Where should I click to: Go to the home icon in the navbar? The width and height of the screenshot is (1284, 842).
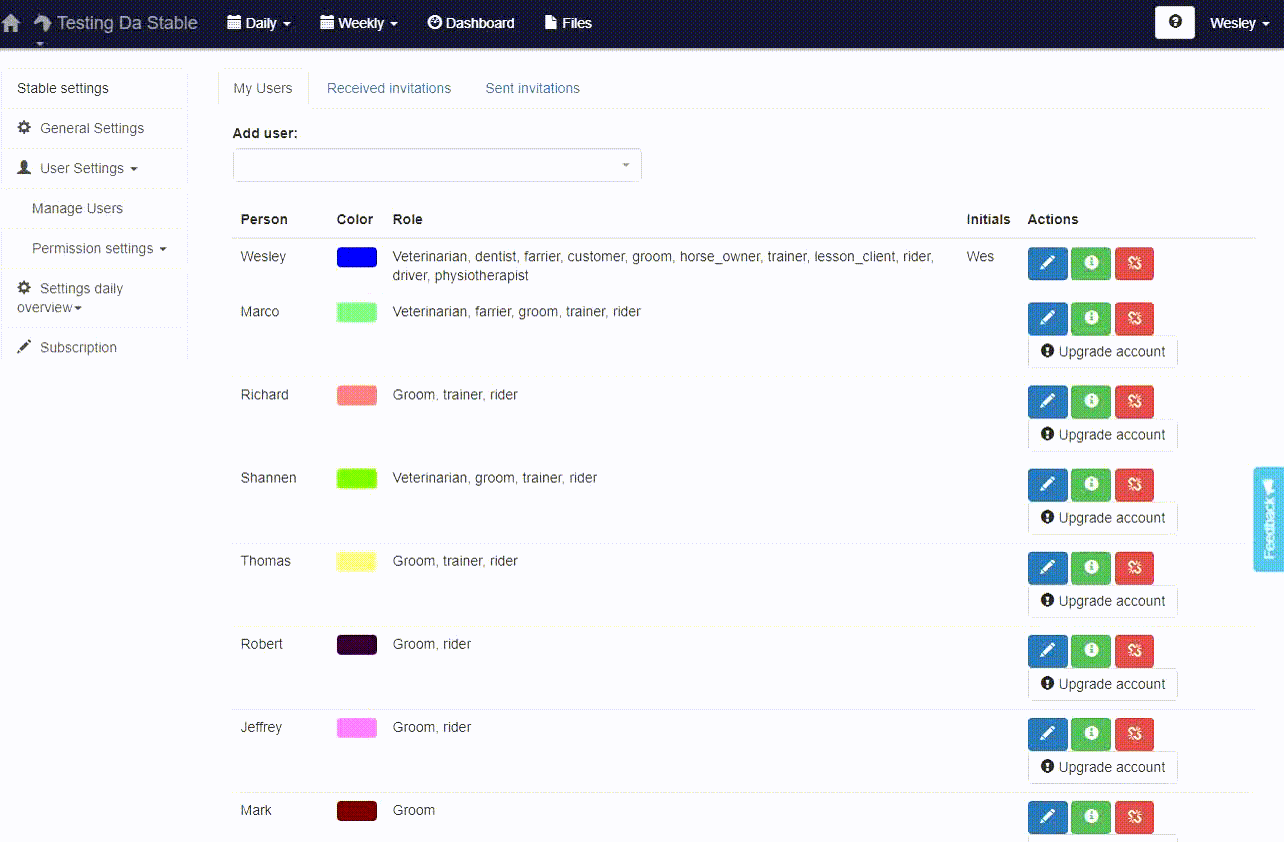click(11, 23)
